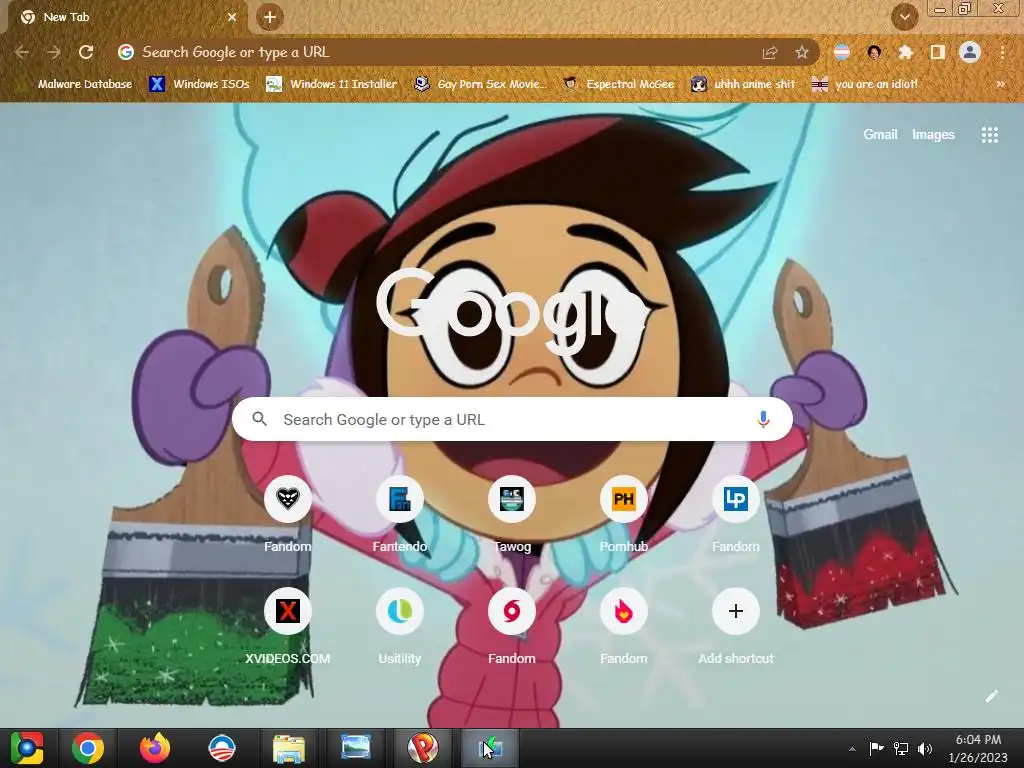Open the Chrome three-dot menu

[x=1002, y=52]
